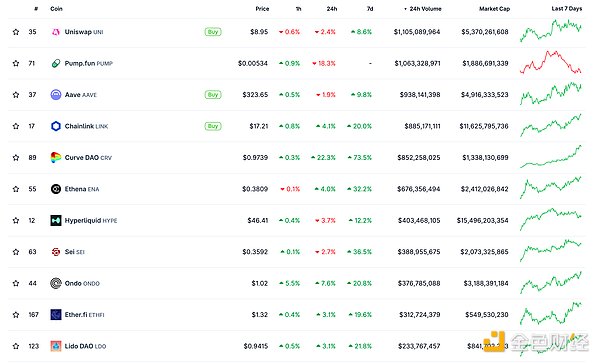Click the Uniswap coin logo icon
Image resolution: width=600 pixels, height=363 pixels.
coord(56,32)
